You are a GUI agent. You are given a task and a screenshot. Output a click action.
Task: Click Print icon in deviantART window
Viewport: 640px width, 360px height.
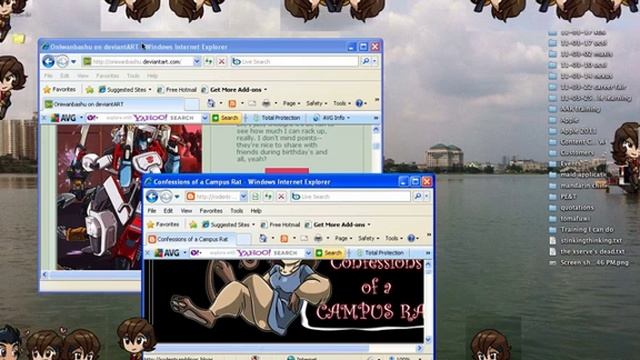coord(266,103)
